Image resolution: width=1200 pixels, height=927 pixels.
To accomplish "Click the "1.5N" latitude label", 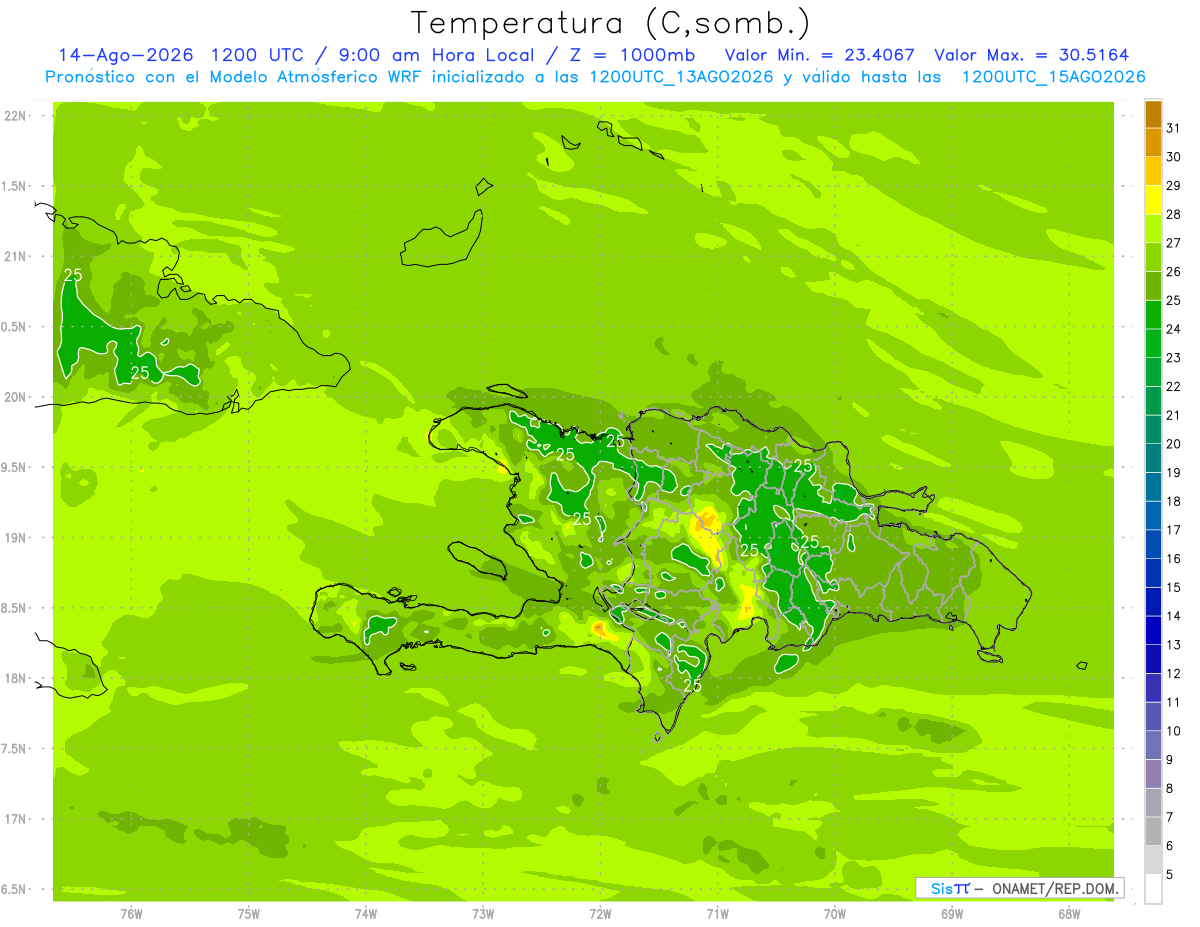I will pyautogui.click(x=13, y=186).
